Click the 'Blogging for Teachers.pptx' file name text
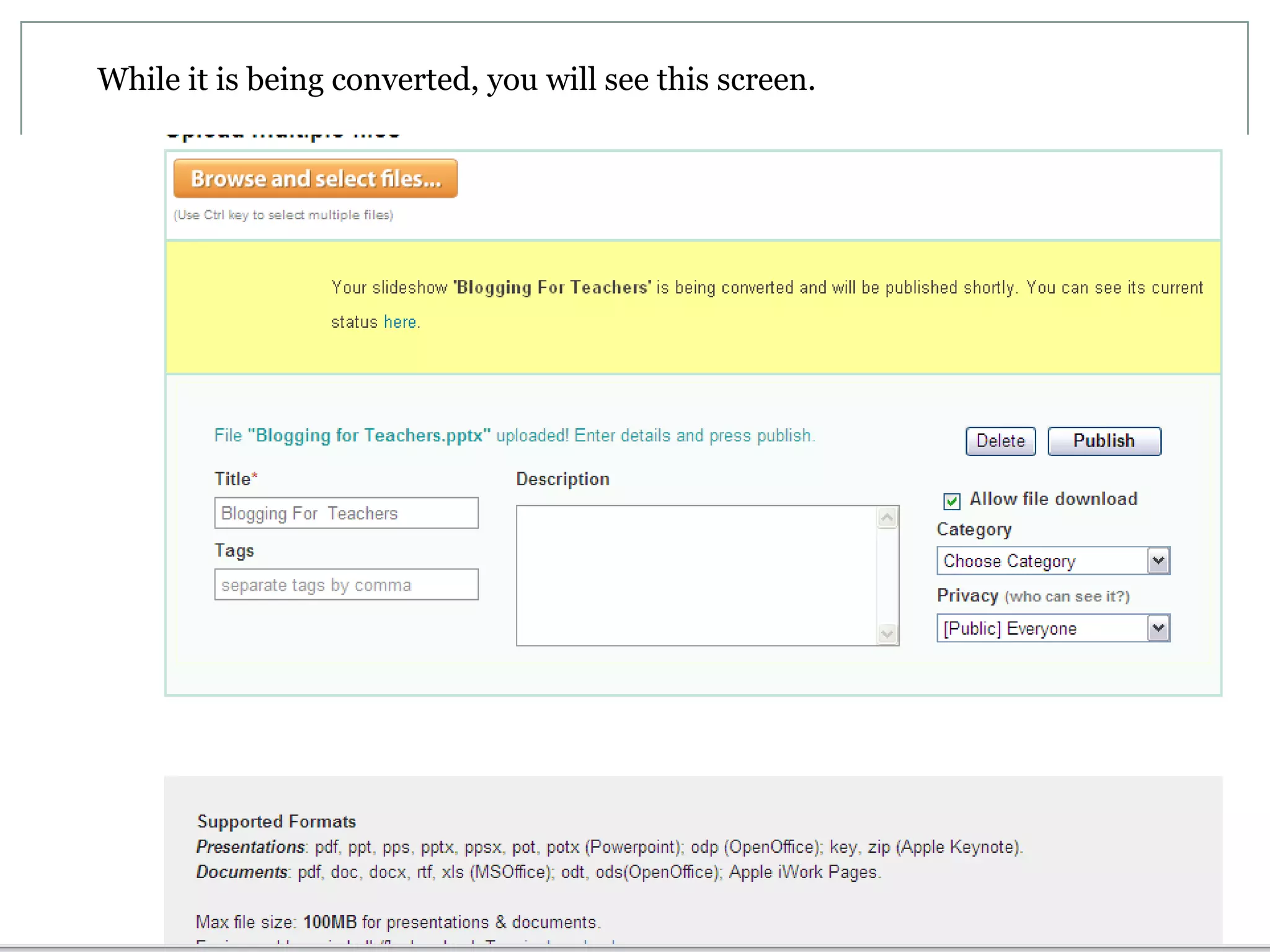 pos(369,436)
